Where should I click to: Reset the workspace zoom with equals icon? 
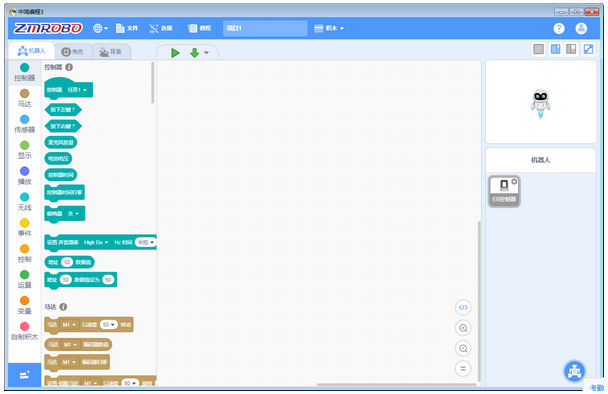pyautogui.click(x=463, y=368)
